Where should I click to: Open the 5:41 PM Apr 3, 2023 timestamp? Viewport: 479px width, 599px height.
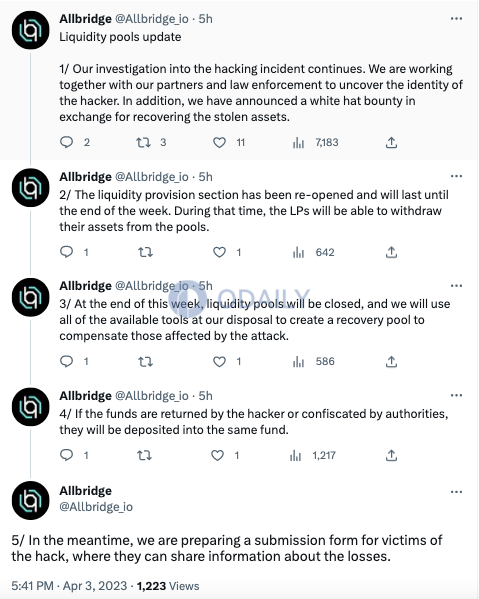point(69,586)
